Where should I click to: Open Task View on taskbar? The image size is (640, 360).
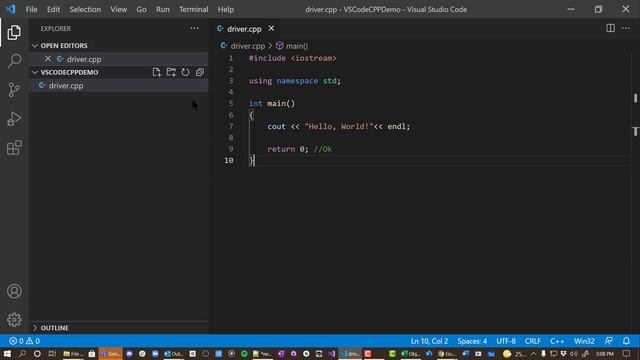tap(52, 353)
